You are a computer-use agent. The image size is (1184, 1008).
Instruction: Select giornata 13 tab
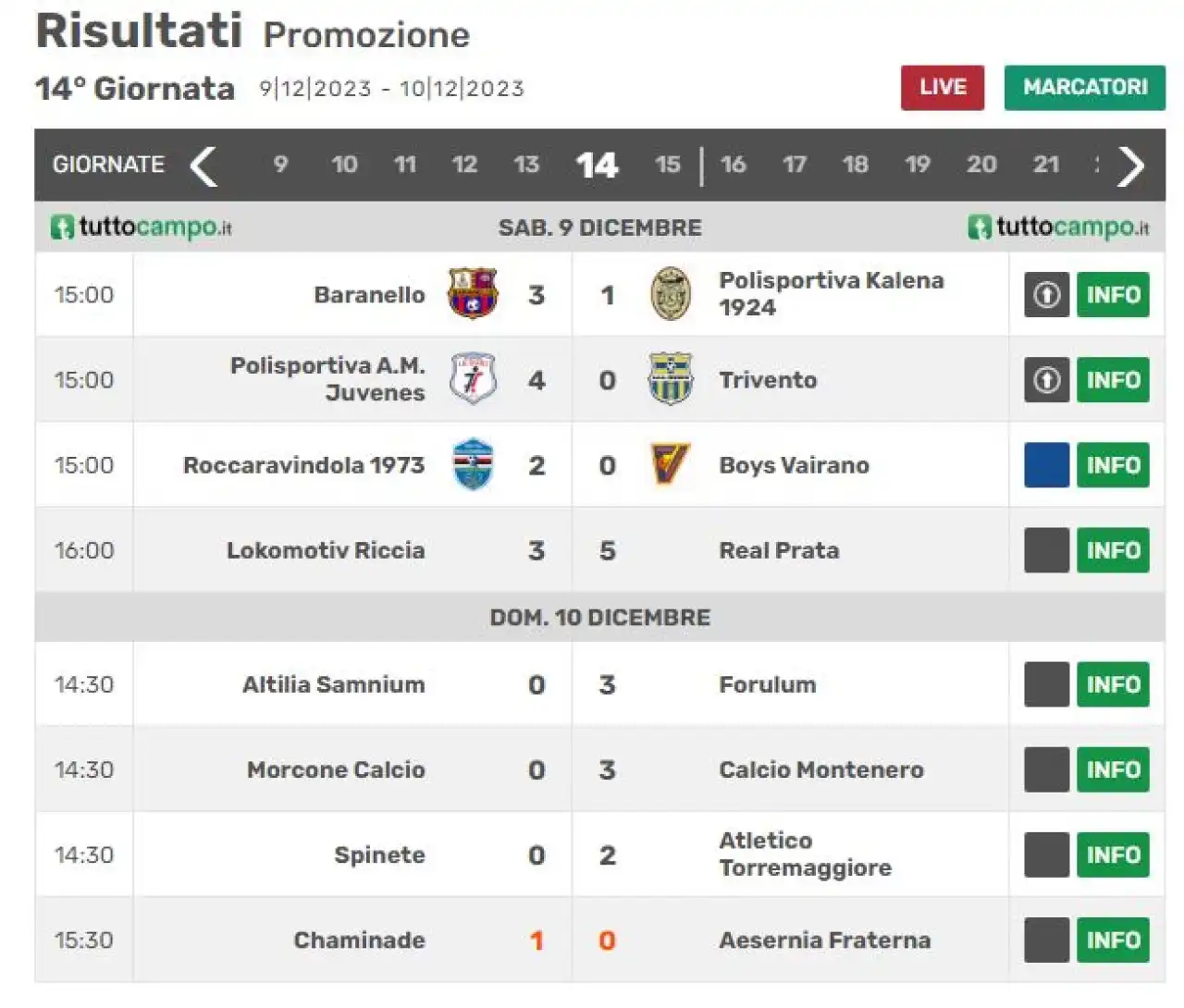pos(526,165)
